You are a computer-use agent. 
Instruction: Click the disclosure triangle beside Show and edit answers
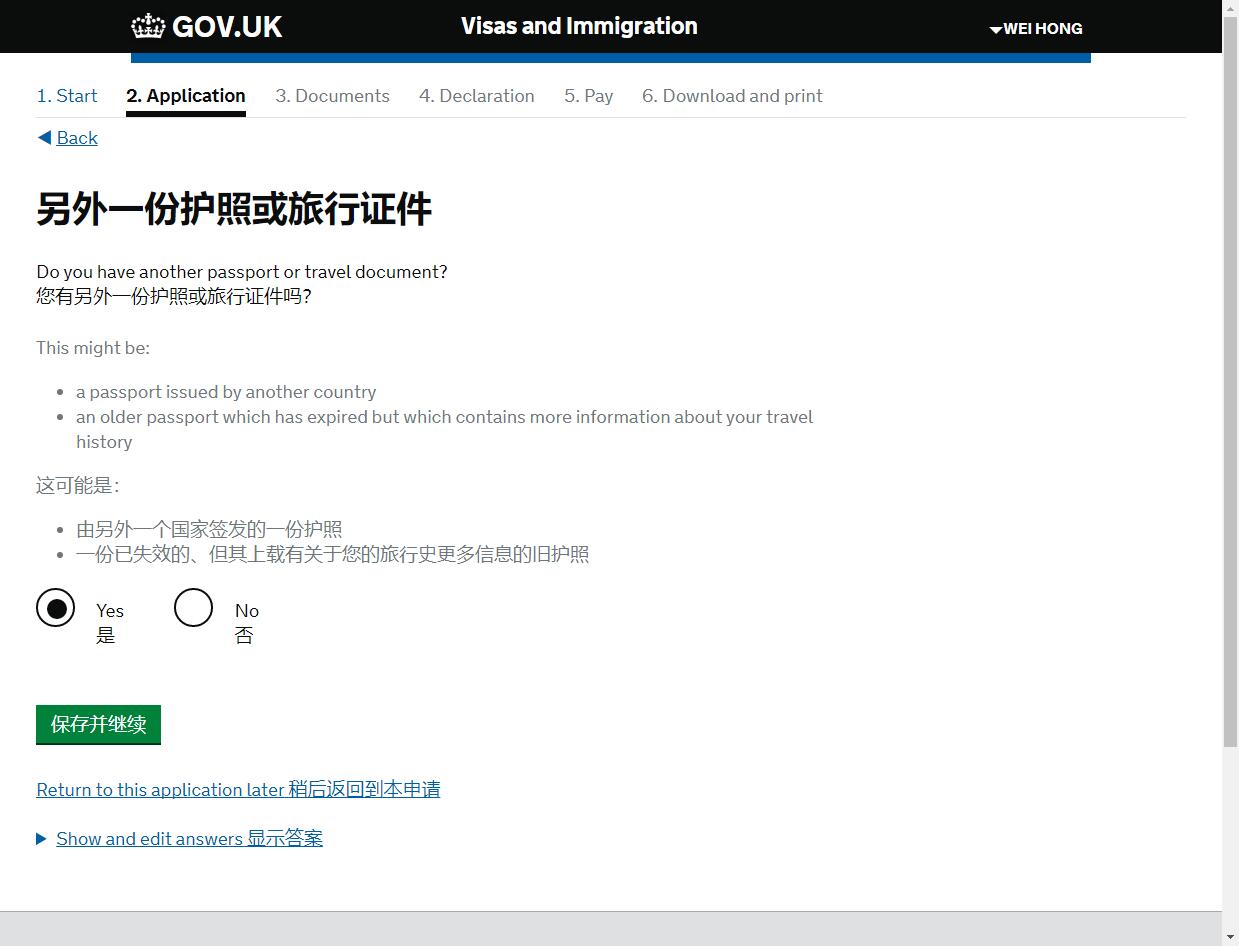coord(42,839)
